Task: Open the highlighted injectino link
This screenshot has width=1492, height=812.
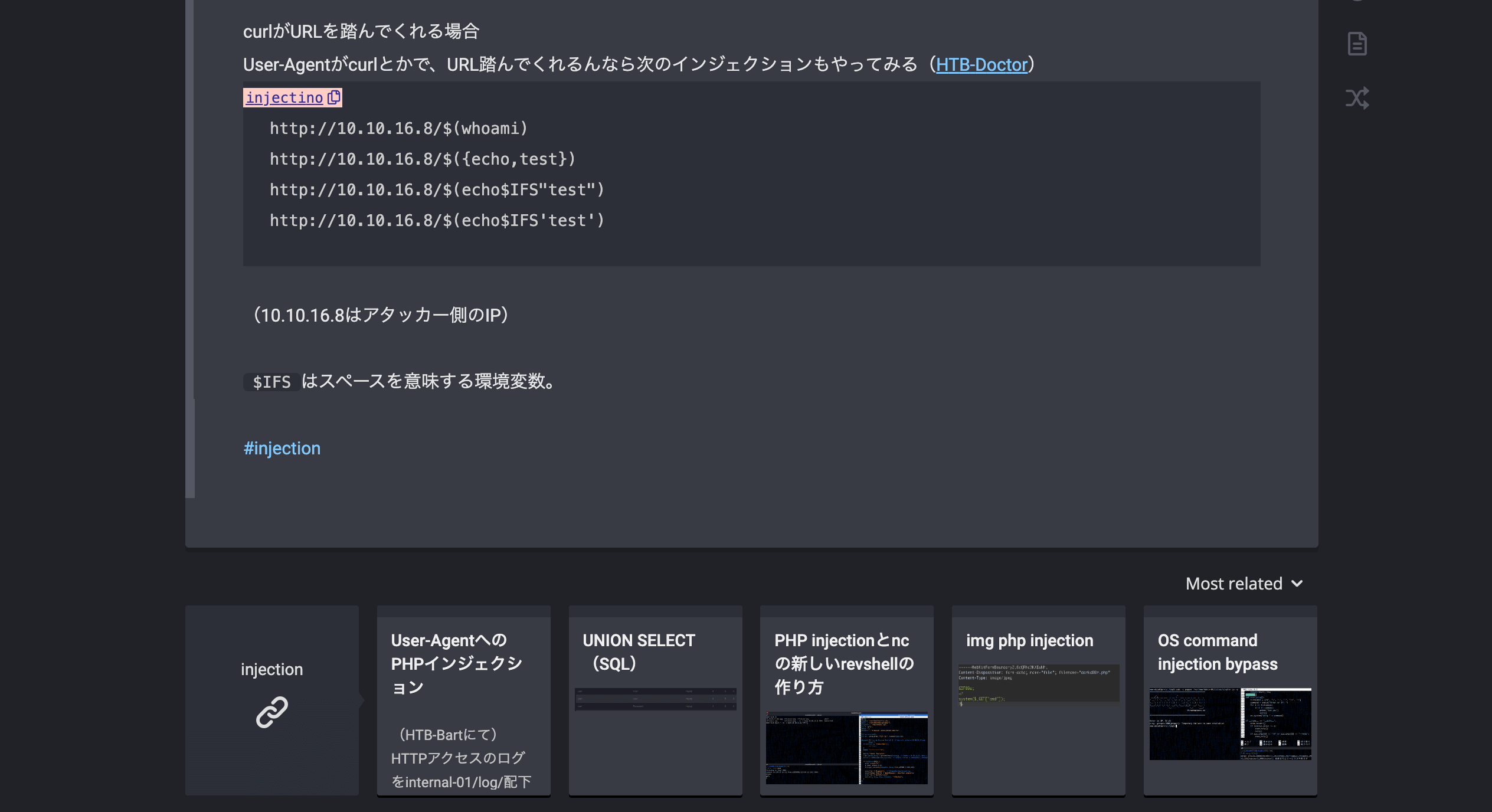Action: click(x=284, y=97)
